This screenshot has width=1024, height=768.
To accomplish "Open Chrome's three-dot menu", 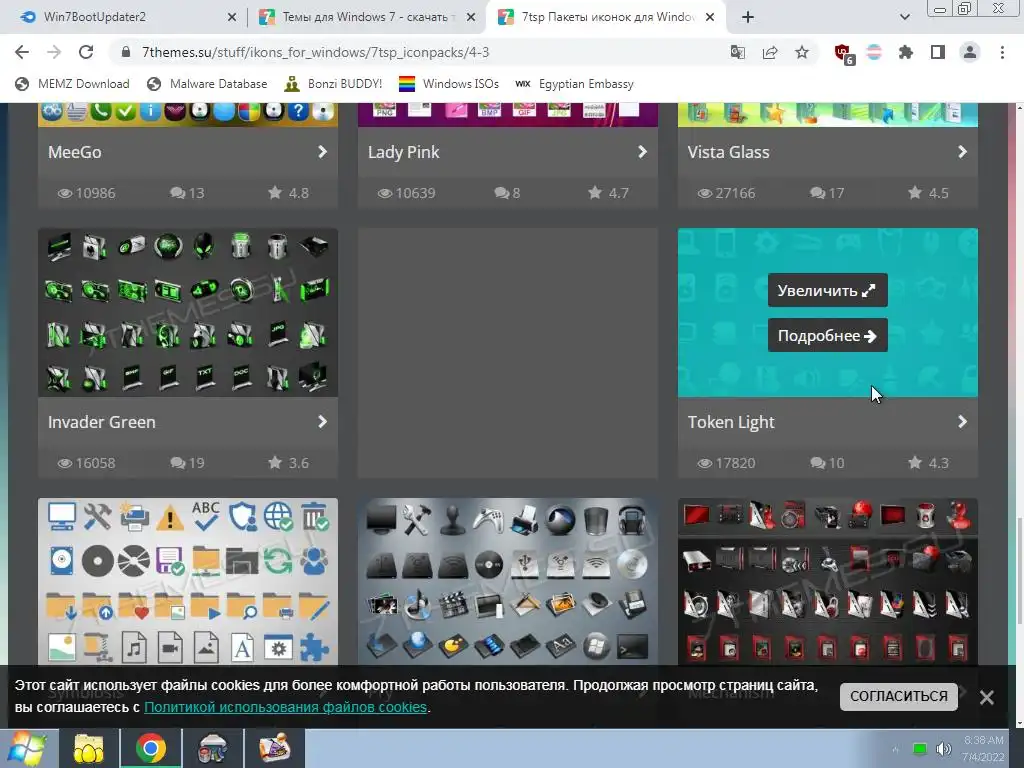I will click(x=1002, y=52).
